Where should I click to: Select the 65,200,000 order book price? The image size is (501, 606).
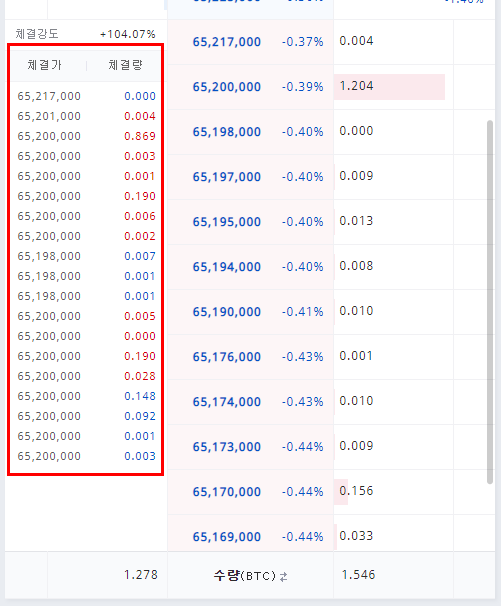point(227,87)
